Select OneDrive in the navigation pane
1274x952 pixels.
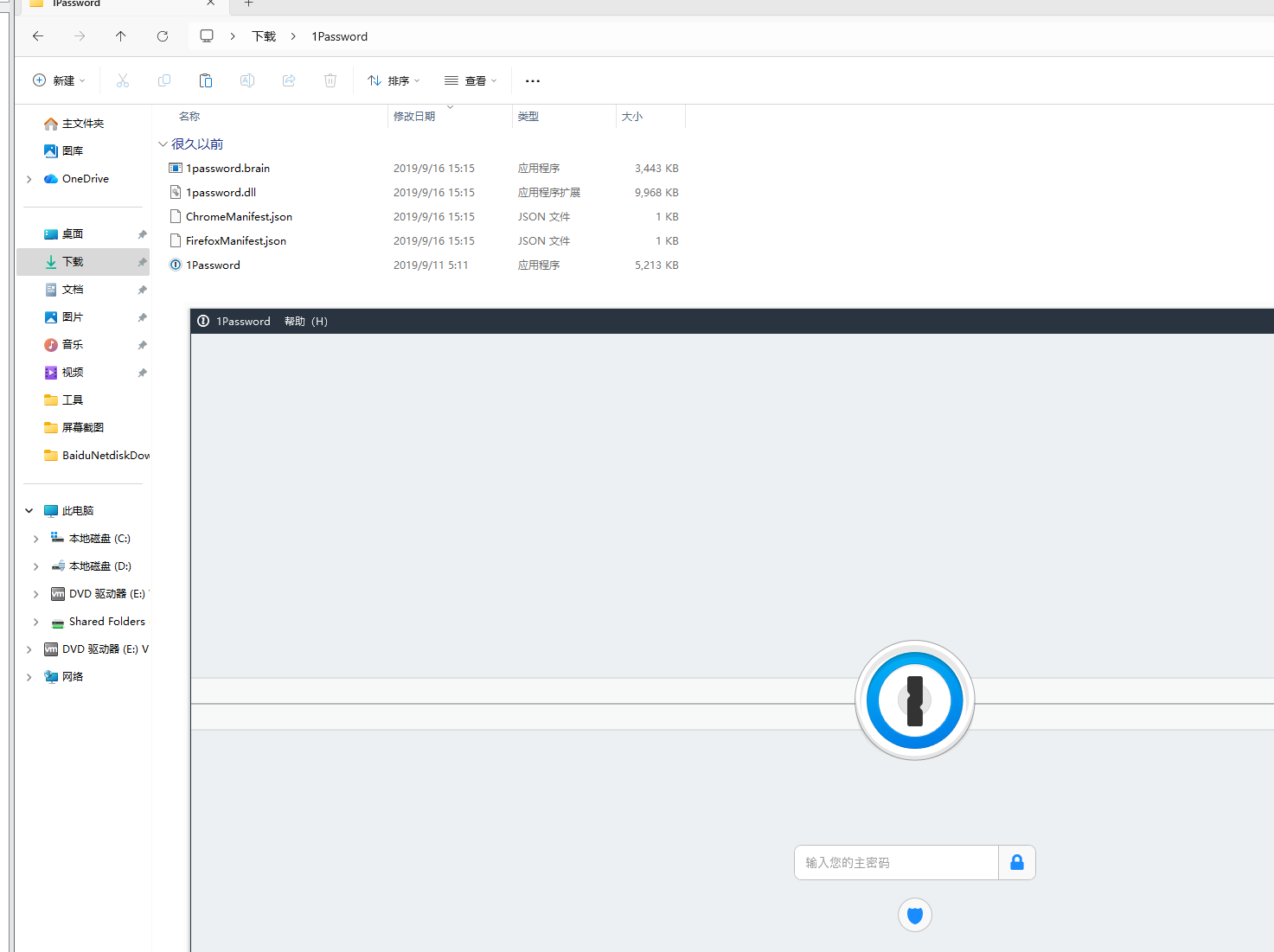point(86,179)
